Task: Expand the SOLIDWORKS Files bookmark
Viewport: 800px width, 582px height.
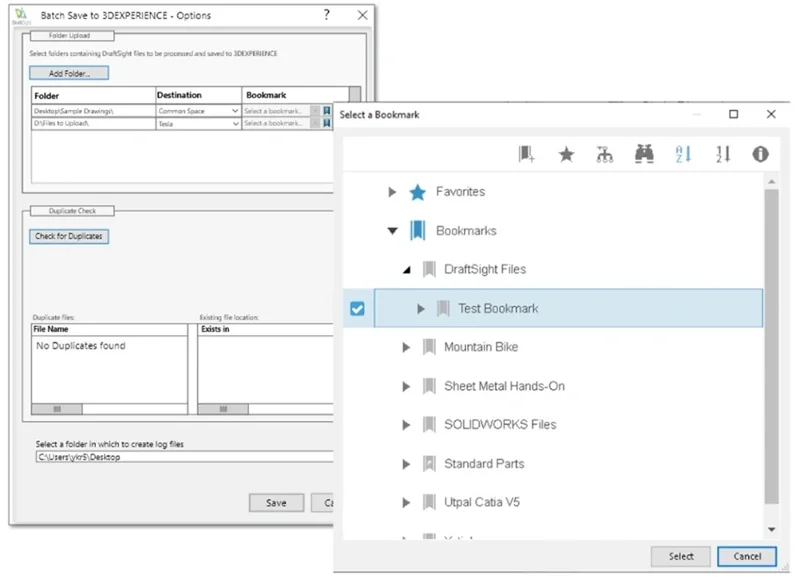Action: tap(406, 424)
